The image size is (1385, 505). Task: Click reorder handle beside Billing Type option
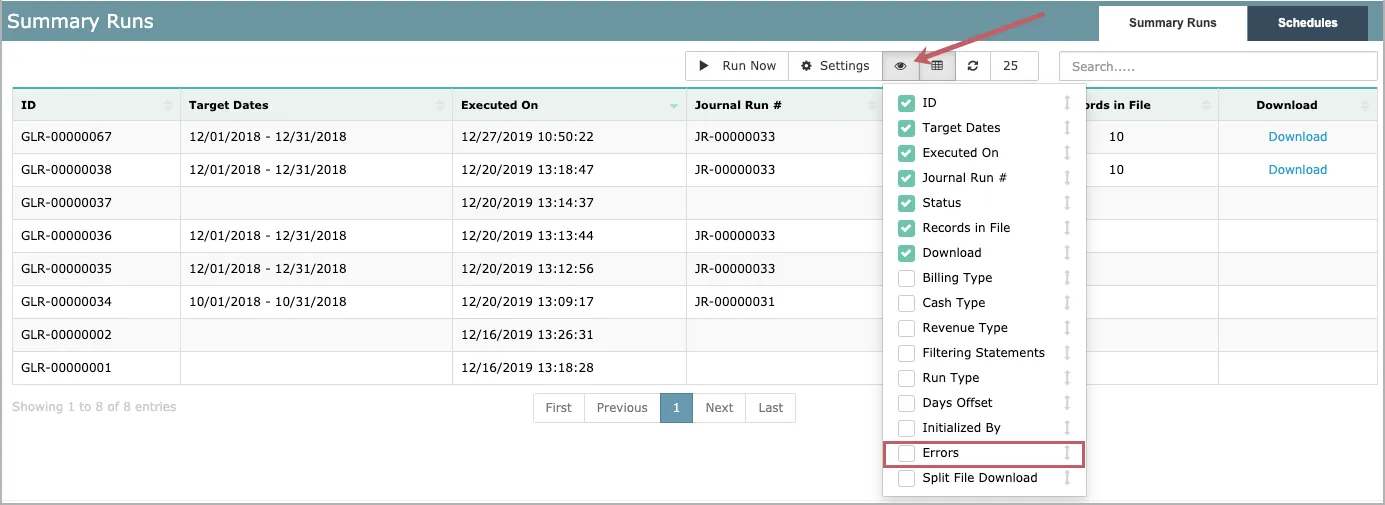tap(1067, 278)
